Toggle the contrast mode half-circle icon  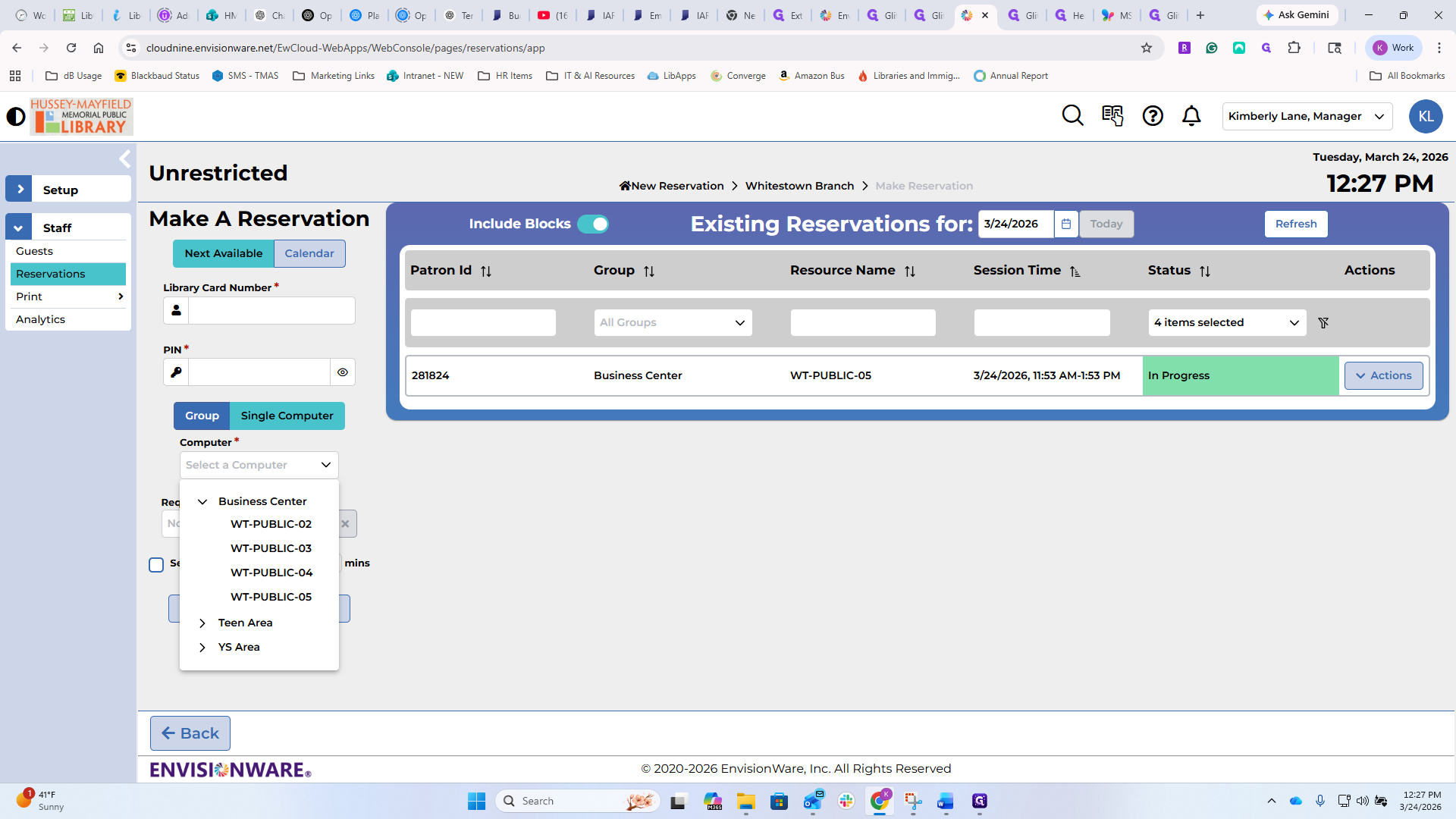tap(15, 117)
